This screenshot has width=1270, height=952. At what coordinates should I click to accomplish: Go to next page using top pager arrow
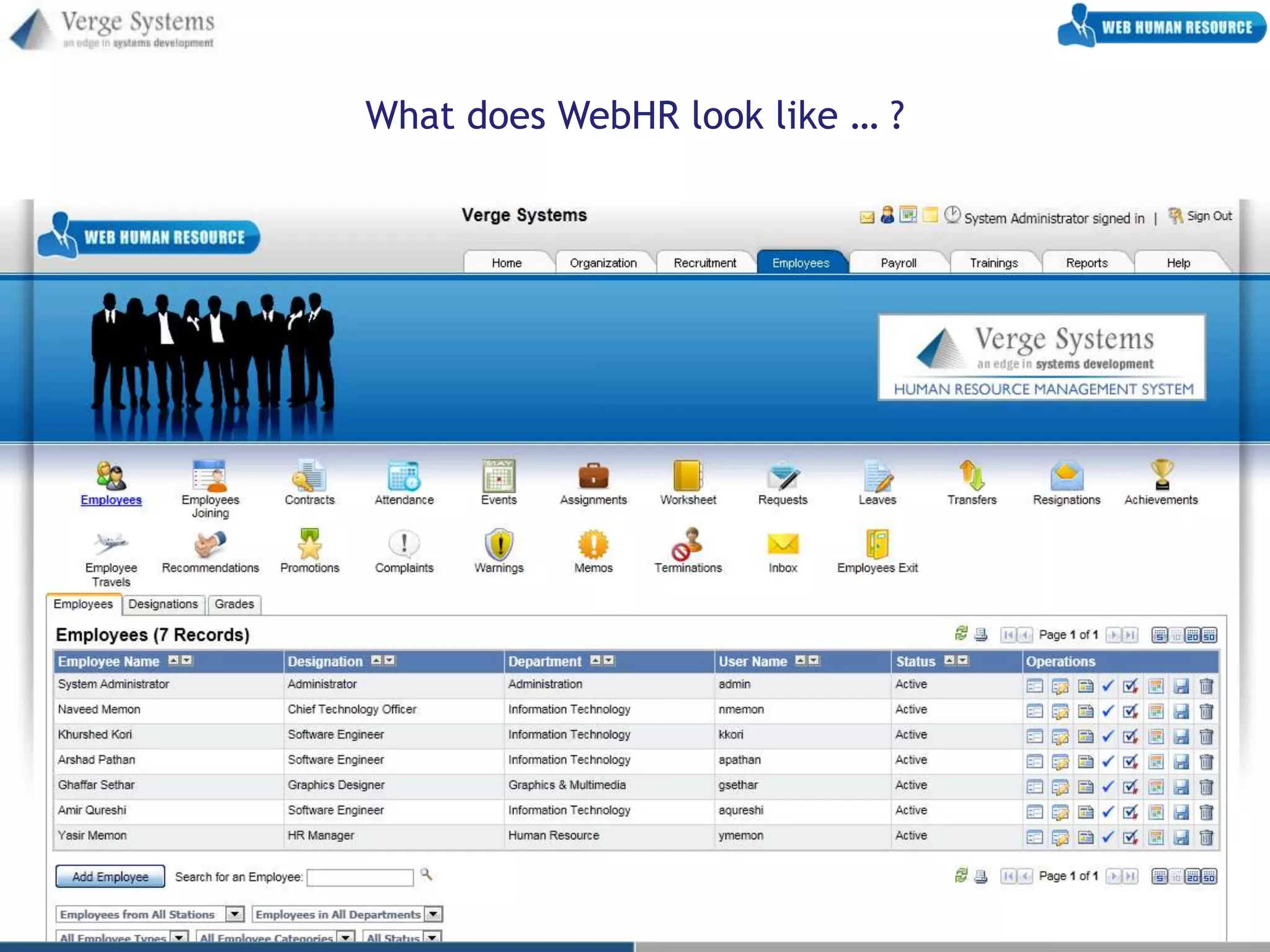click(1114, 635)
